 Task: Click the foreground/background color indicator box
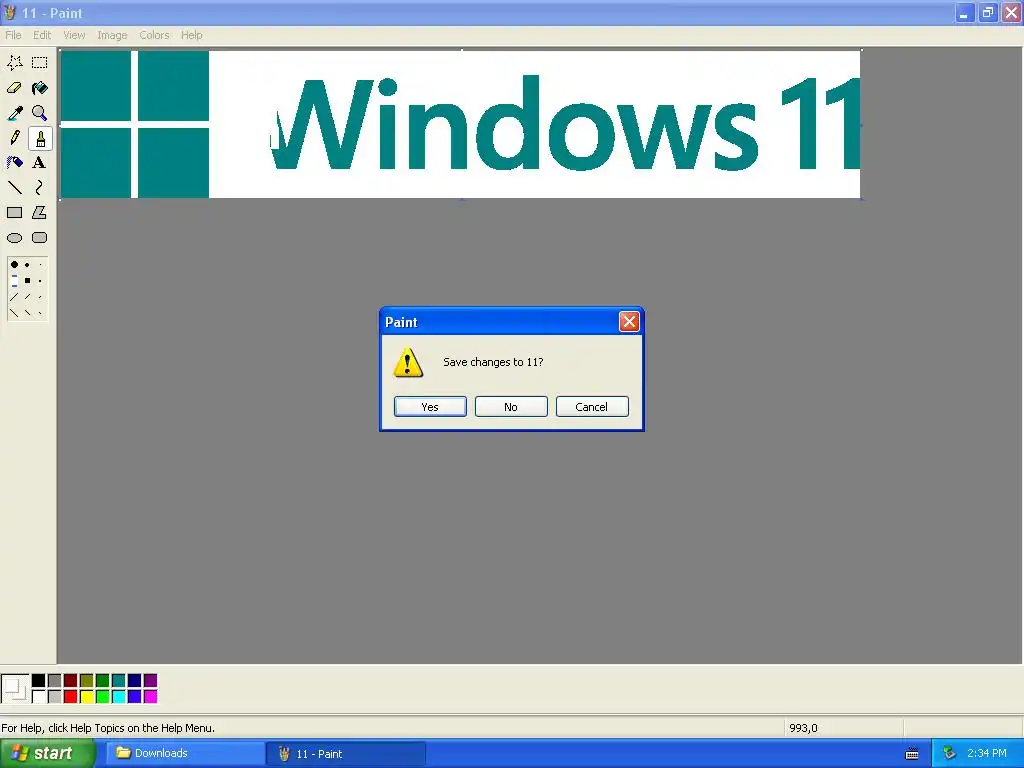coord(15,689)
